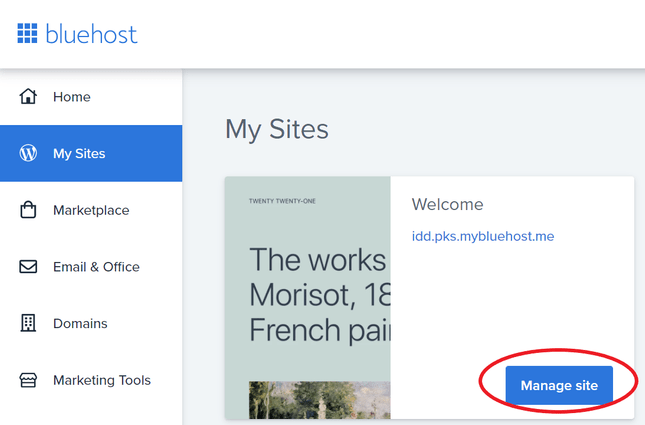Select My Sites label in the sidebar
Viewport: 645px width, 425px height.
79,154
